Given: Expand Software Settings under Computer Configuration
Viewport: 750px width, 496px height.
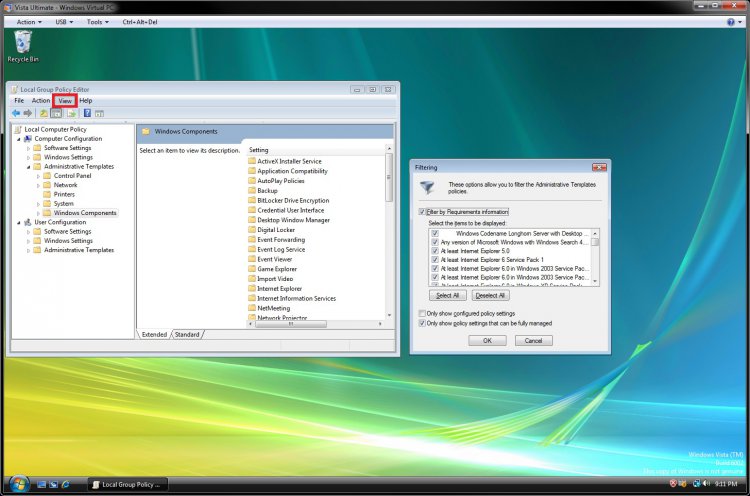Looking at the screenshot, I should 28,148.
